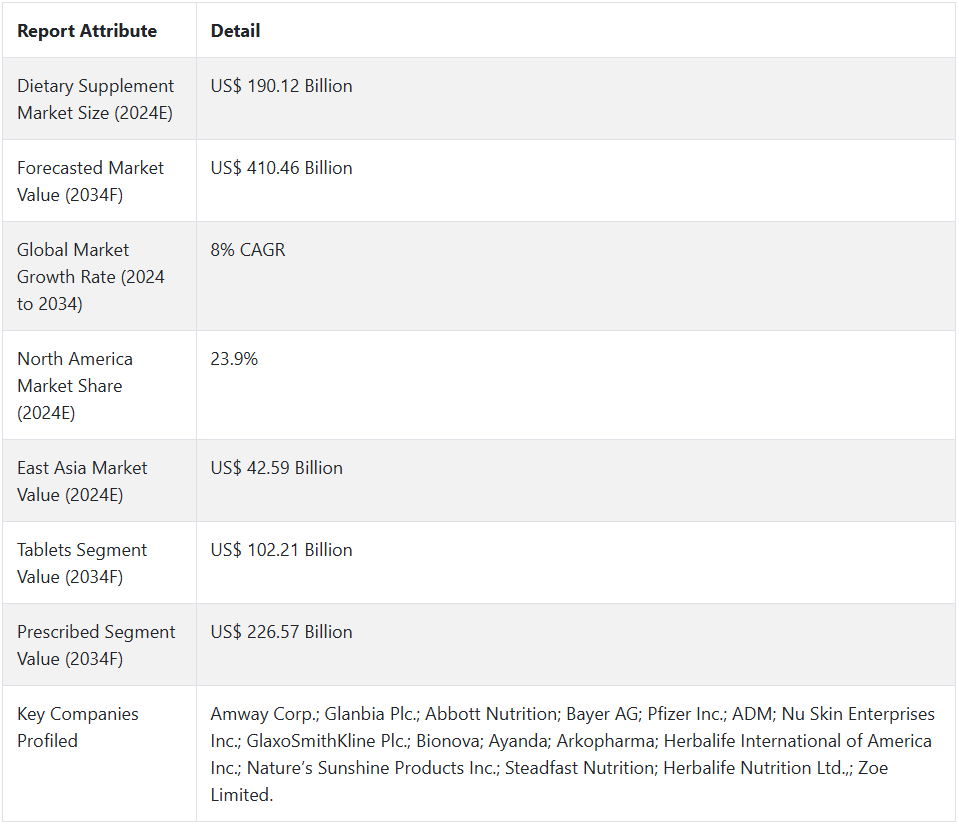Select the East Asia Market Value cell
Image resolution: width=959 pixels, height=826 pixels.
click(82, 481)
